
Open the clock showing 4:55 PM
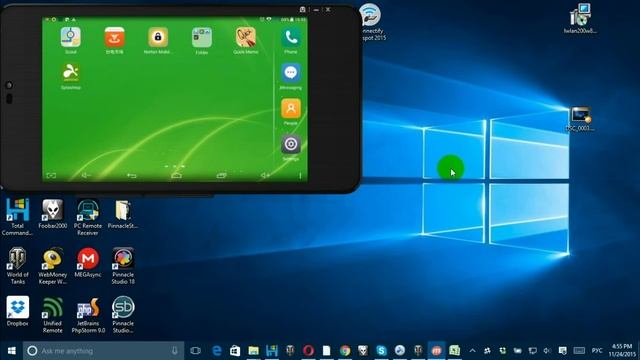(x=622, y=351)
